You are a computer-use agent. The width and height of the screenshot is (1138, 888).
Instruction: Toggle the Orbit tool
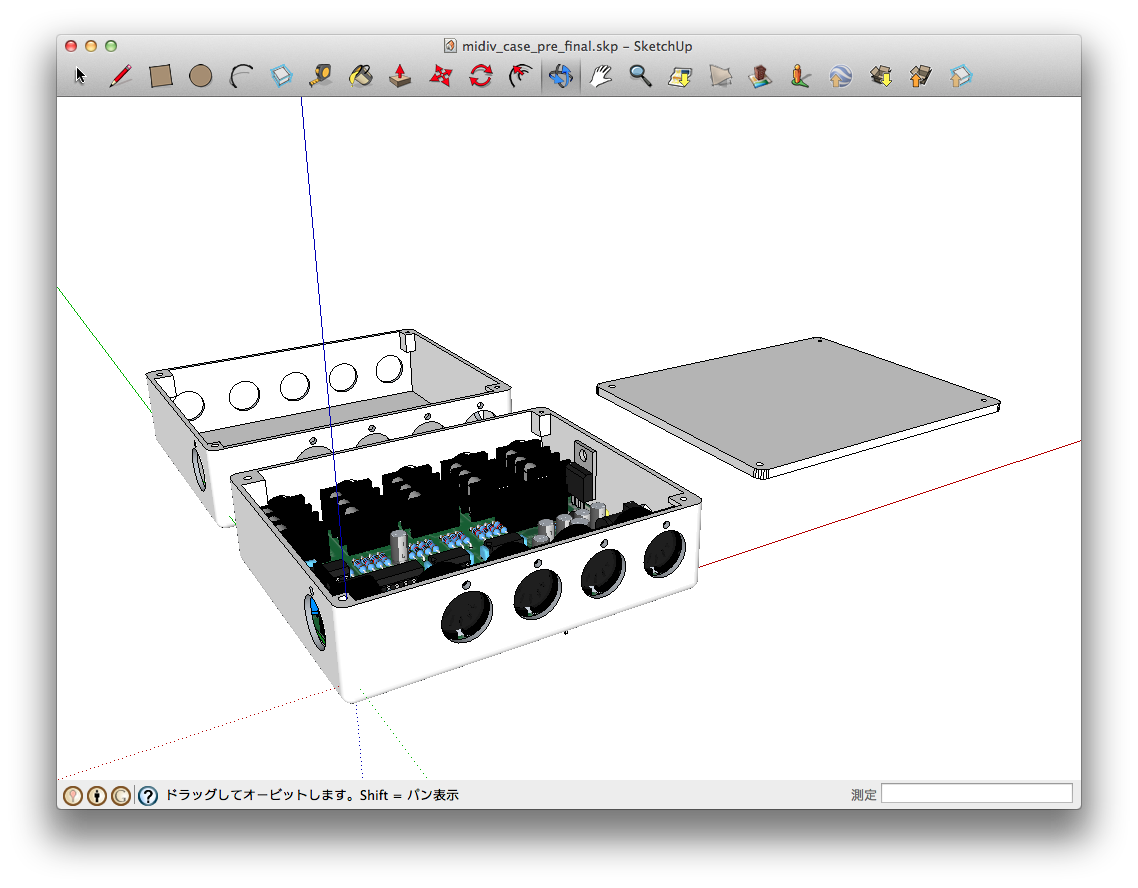tap(560, 76)
